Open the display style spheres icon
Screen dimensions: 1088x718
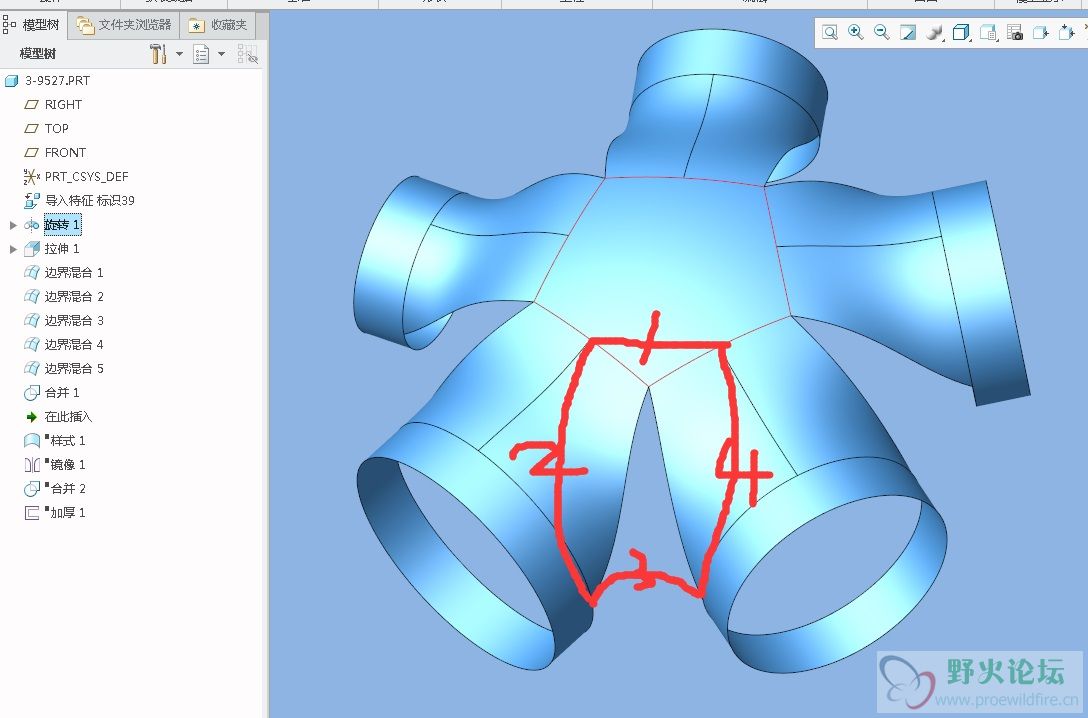pos(935,32)
